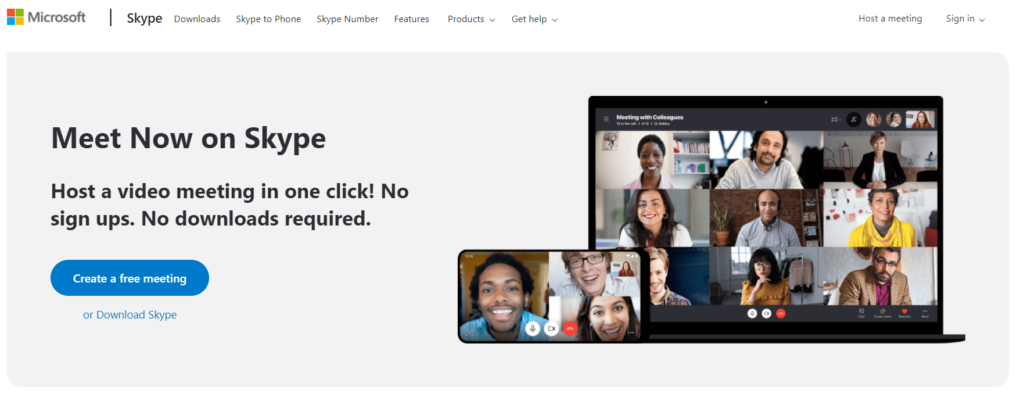Click microphone icon on phone image

[533, 328]
